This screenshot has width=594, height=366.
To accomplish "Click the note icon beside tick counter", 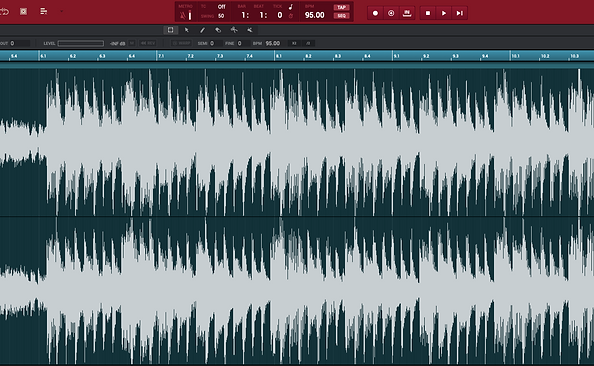I will click(291, 7).
